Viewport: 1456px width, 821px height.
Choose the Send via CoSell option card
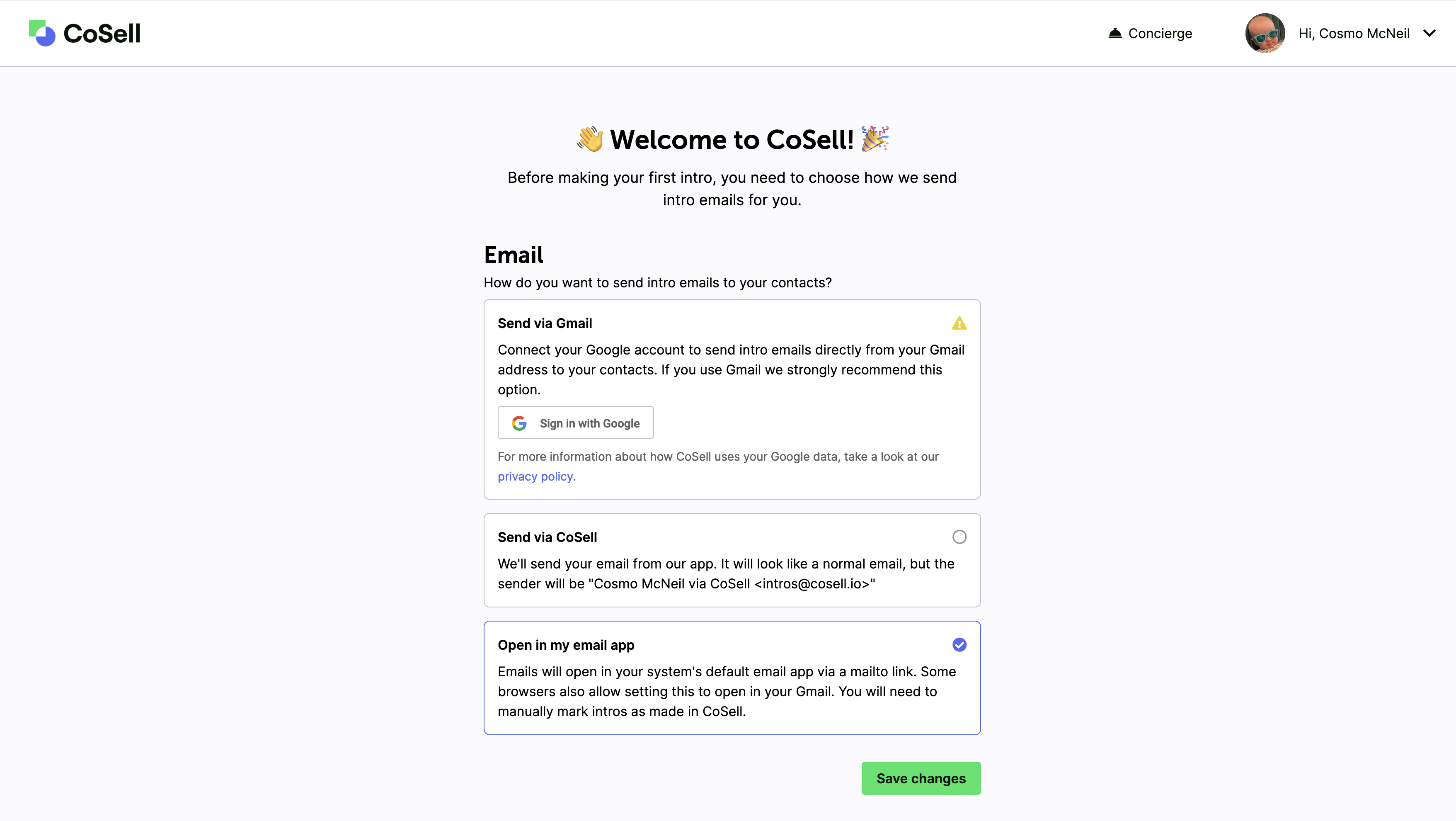(732, 560)
